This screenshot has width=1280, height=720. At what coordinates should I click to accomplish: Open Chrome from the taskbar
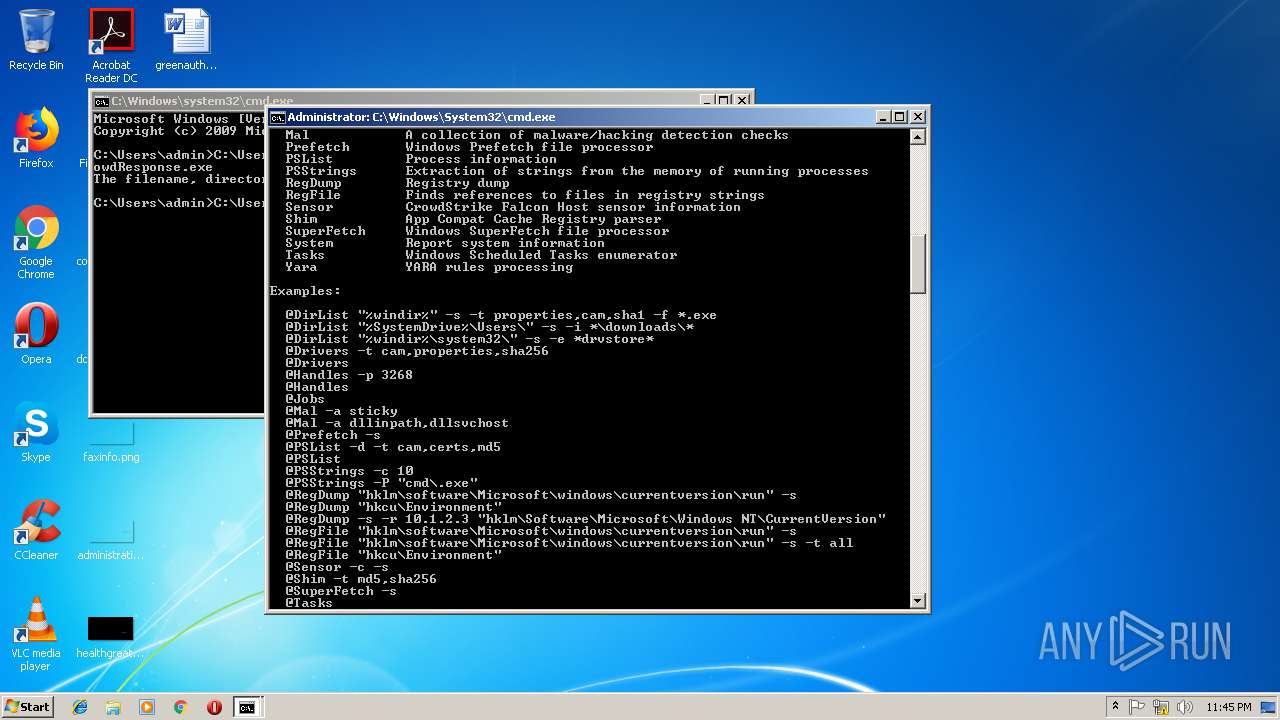(x=180, y=707)
